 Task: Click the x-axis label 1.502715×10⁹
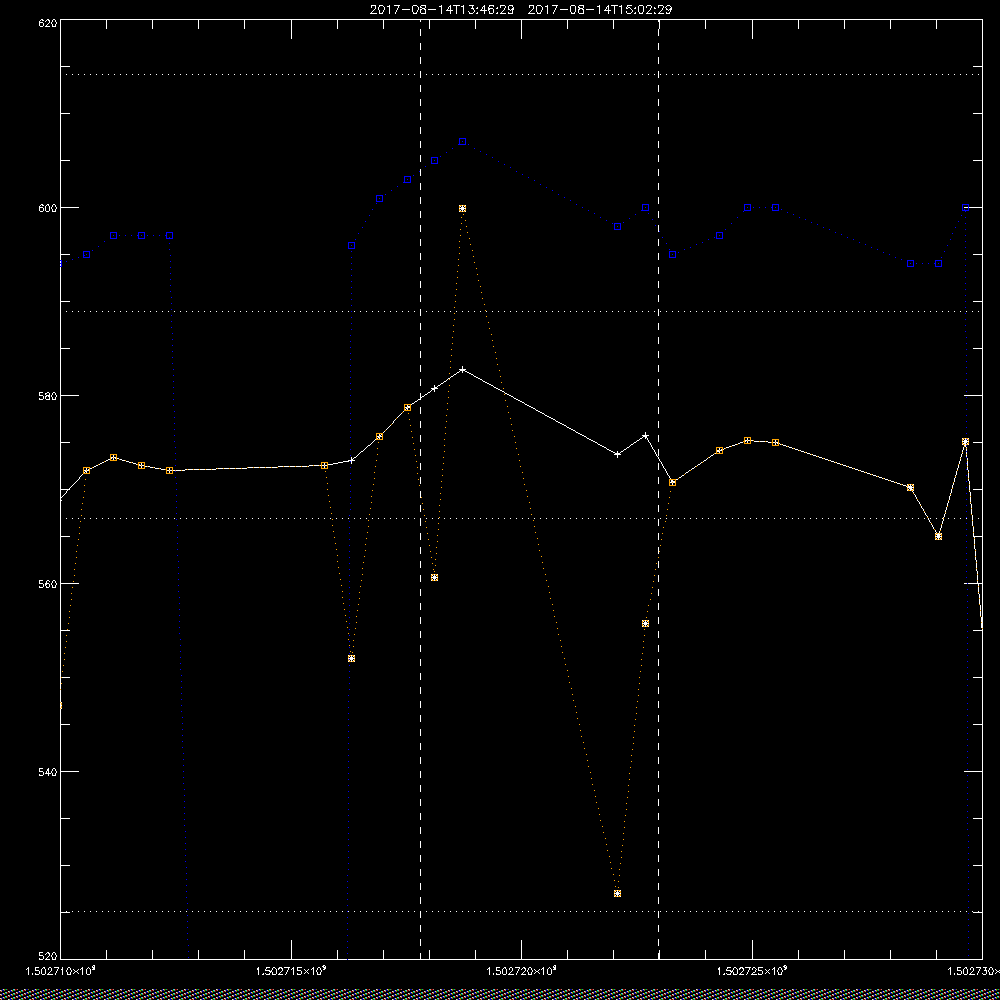tap(291, 971)
